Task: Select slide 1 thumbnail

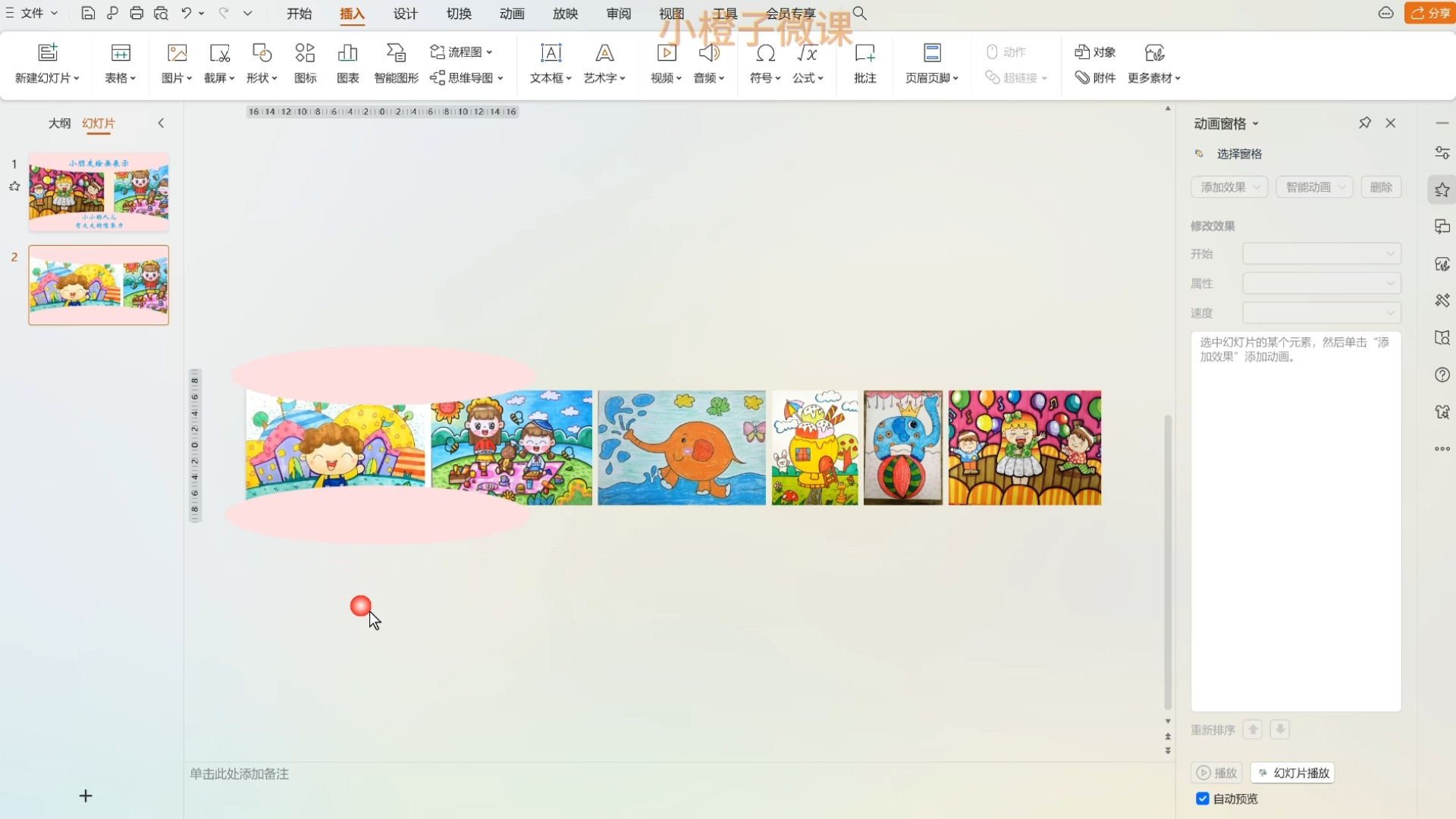Action: tap(99, 192)
